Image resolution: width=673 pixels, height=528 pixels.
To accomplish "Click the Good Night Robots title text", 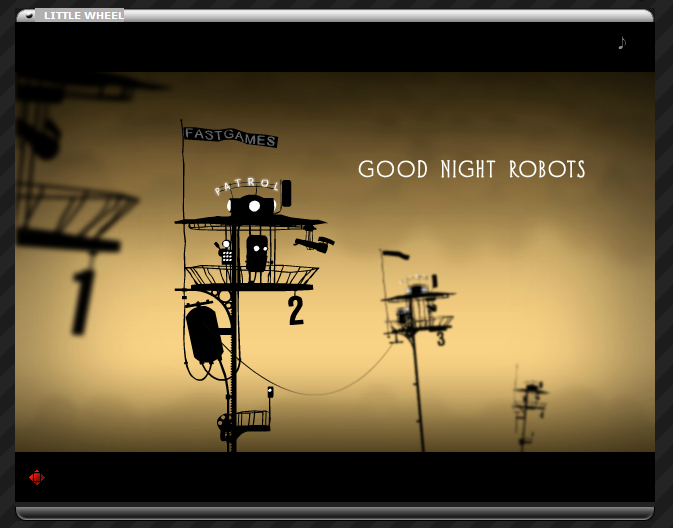I will click(x=471, y=169).
